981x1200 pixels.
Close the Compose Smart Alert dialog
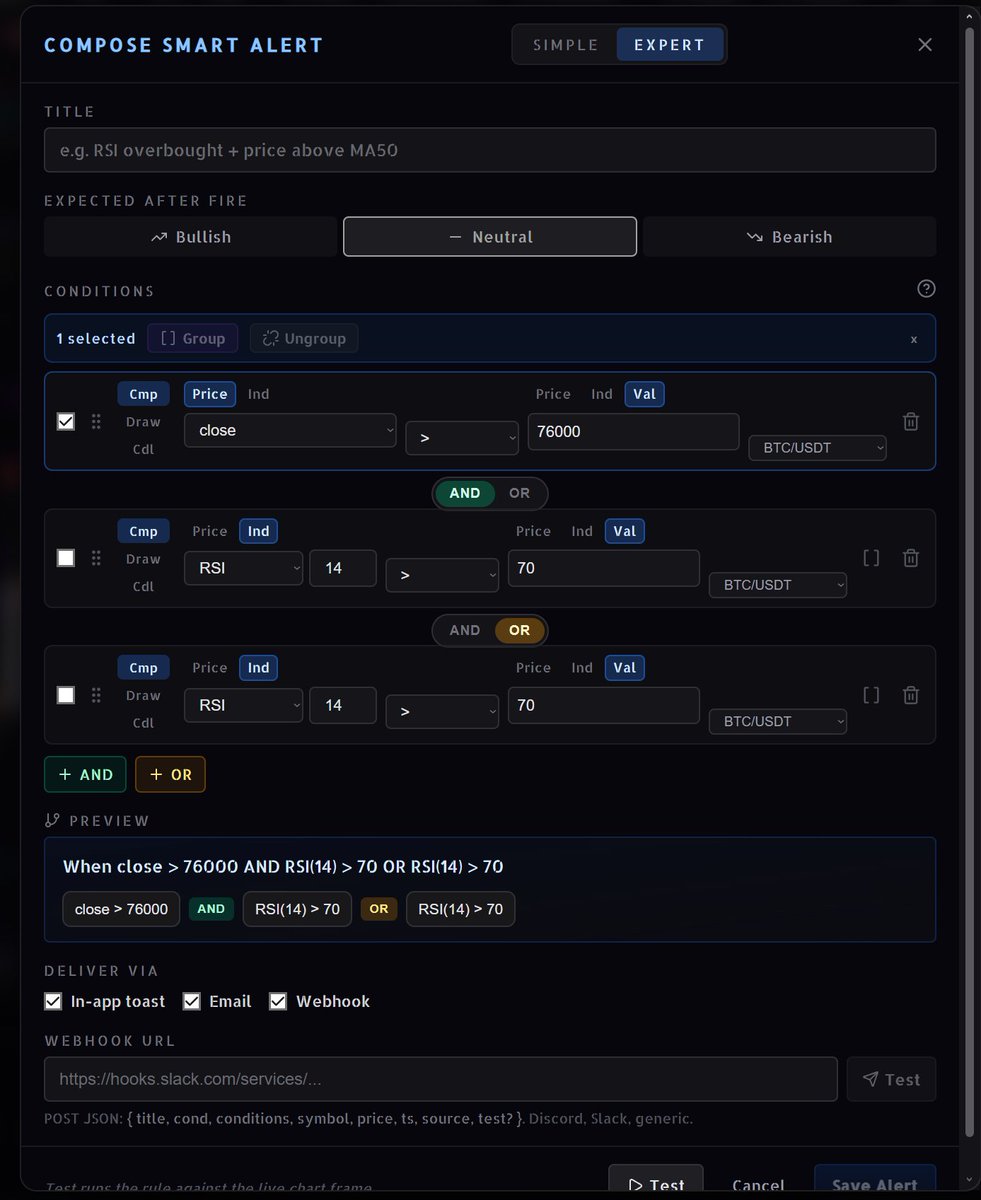coord(925,45)
